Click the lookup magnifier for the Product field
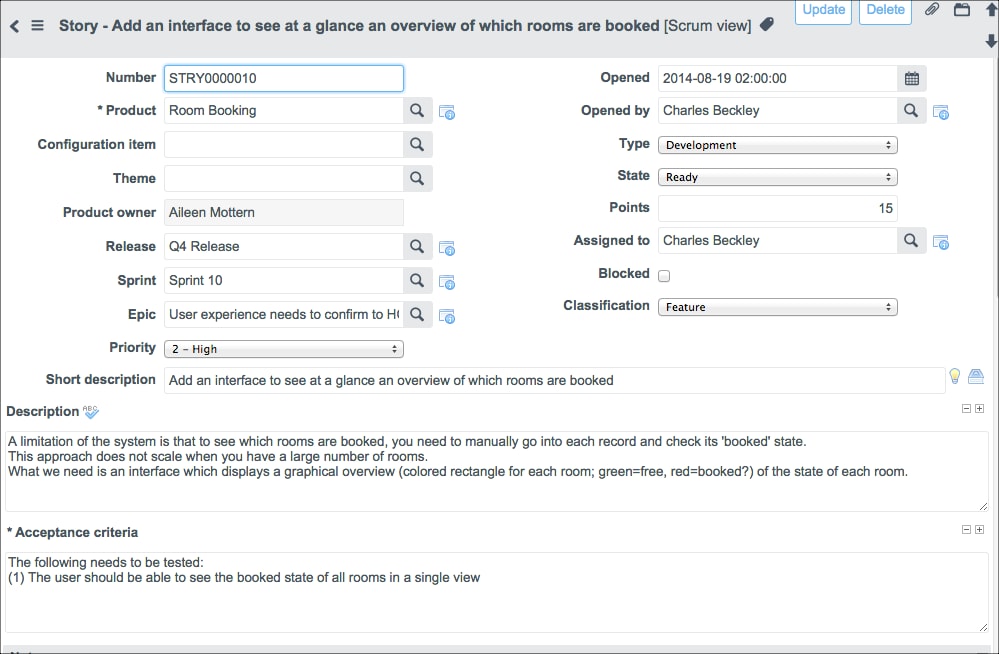The image size is (999, 654). [418, 111]
